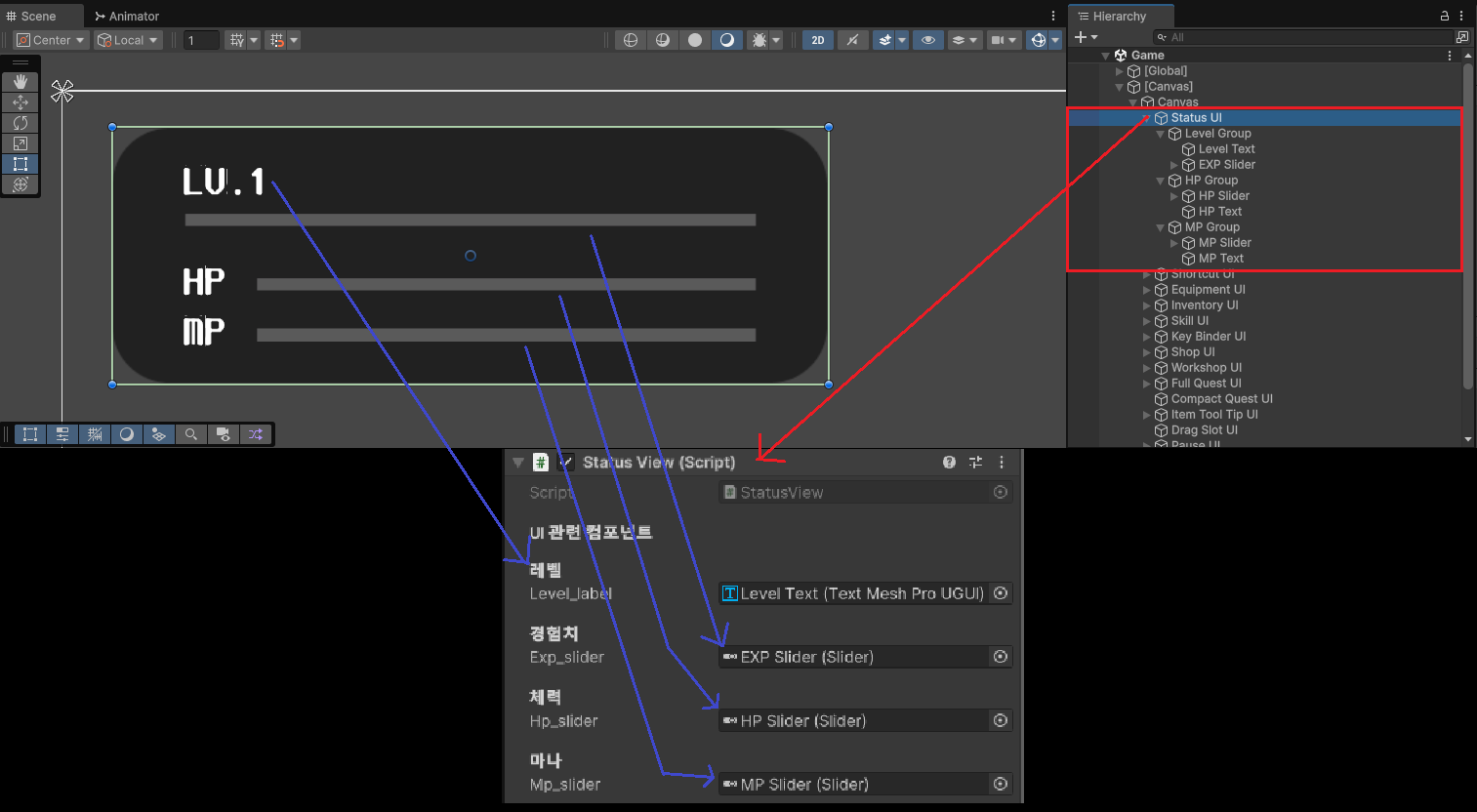1477x812 pixels.
Task: Click the sliders settings overlay icon
Action: 62,434
